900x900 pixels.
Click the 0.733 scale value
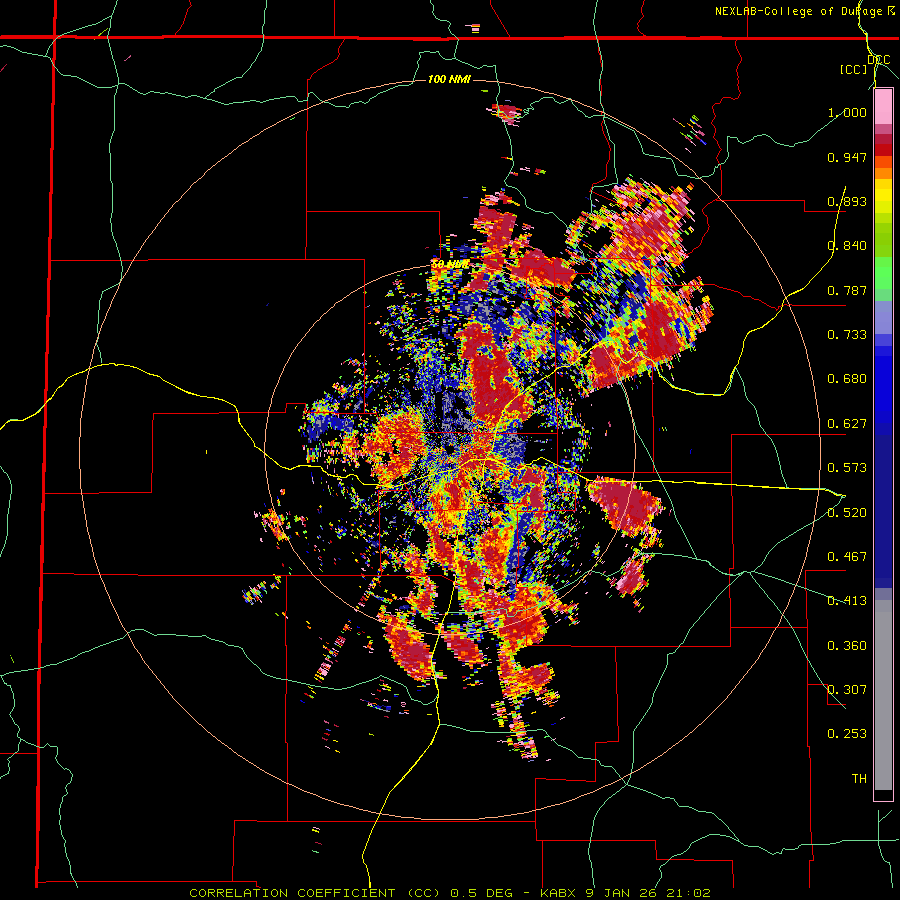tap(847, 335)
